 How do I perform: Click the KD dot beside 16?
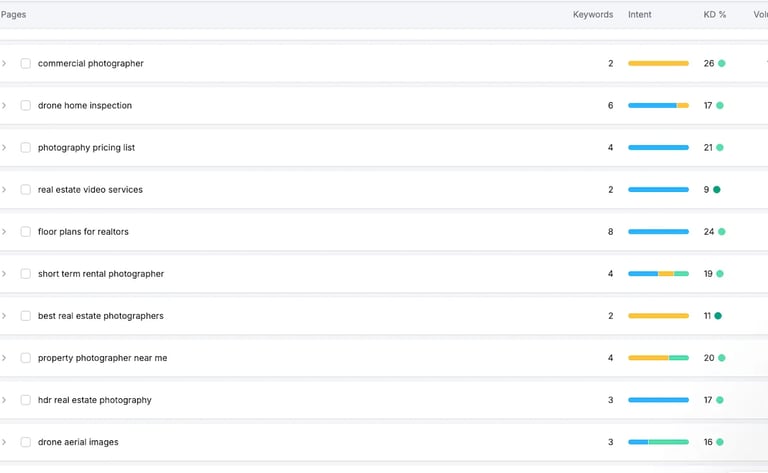[x=720, y=442]
